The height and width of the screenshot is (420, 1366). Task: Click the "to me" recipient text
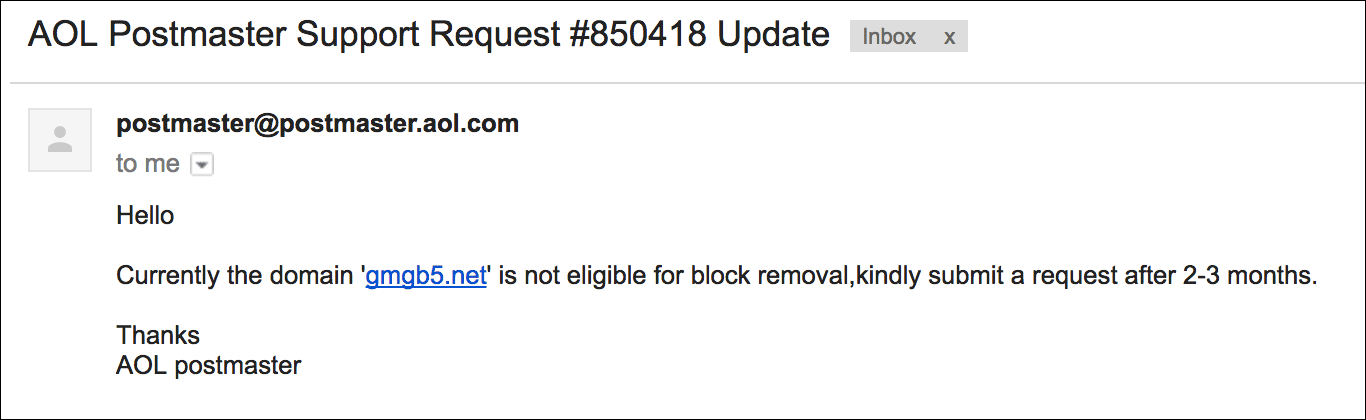coord(148,164)
